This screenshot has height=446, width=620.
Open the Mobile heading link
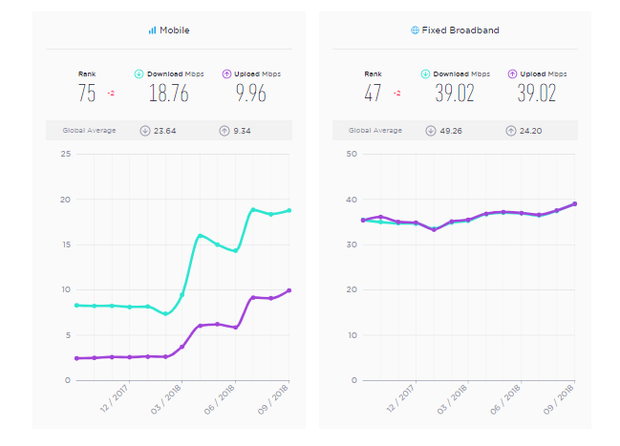(x=174, y=31)
